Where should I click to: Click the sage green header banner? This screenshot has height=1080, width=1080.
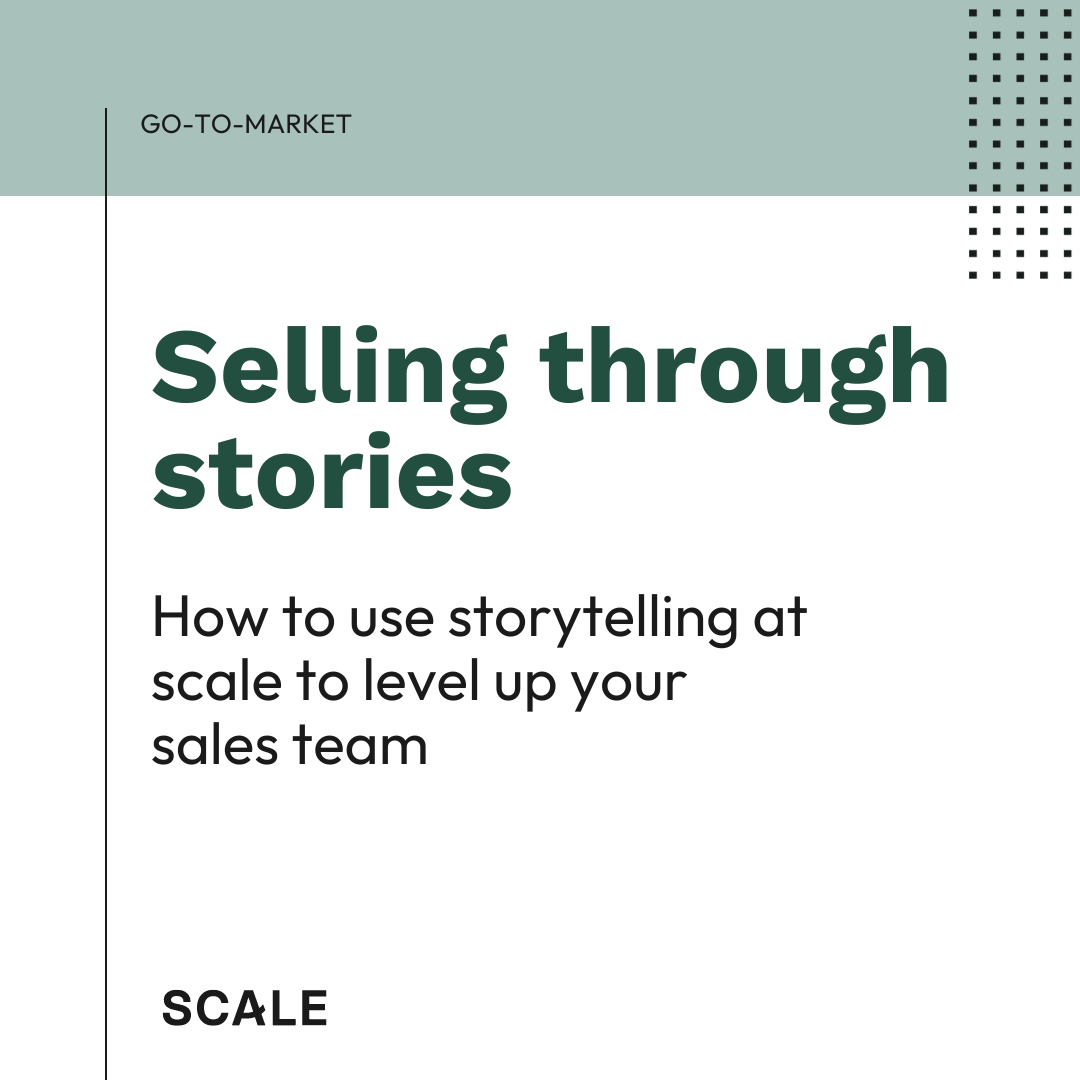tap(540, 60)
